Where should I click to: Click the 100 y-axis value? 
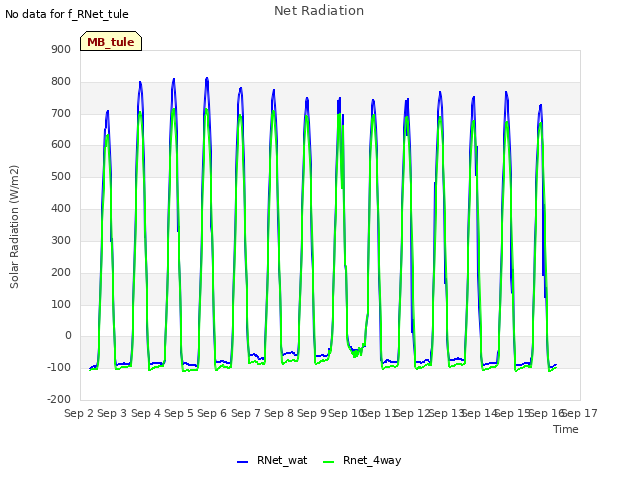[61, 304]
